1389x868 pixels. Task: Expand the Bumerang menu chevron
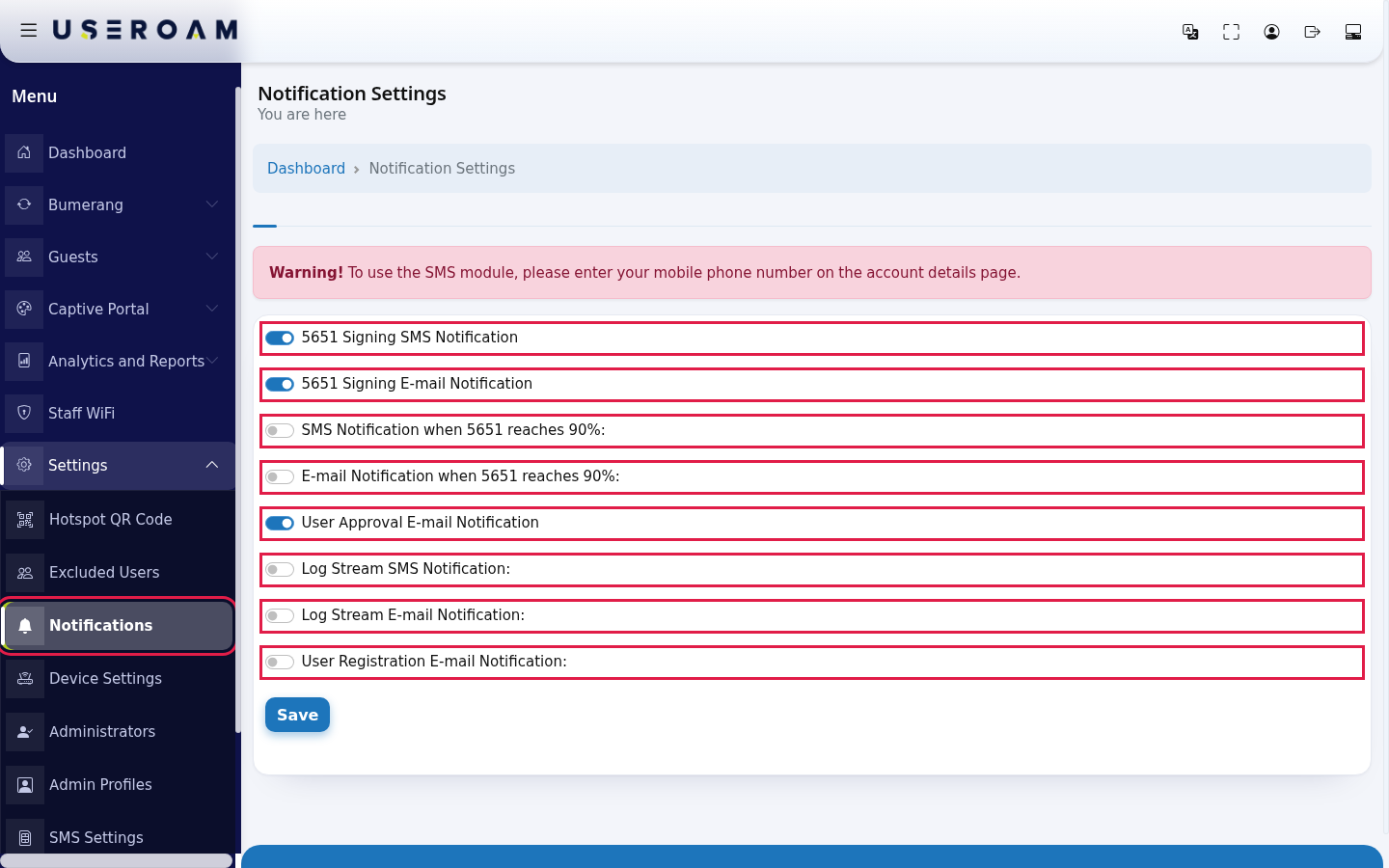click(x=212, y=204)
